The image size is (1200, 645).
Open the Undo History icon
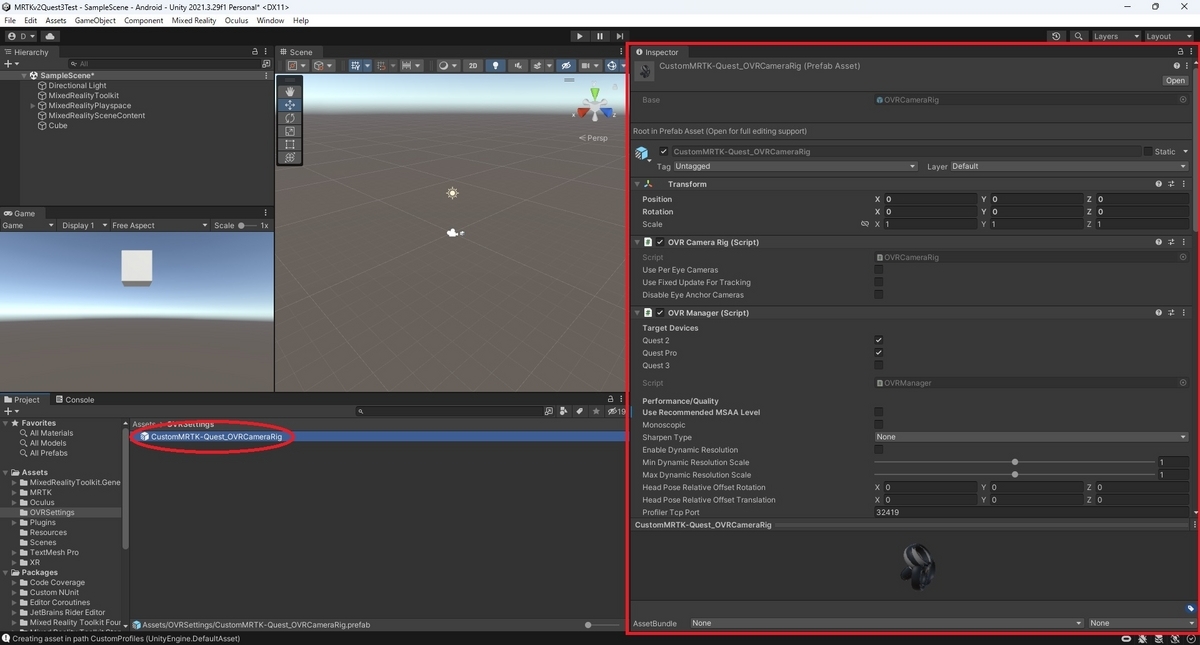pos(1057,36)
